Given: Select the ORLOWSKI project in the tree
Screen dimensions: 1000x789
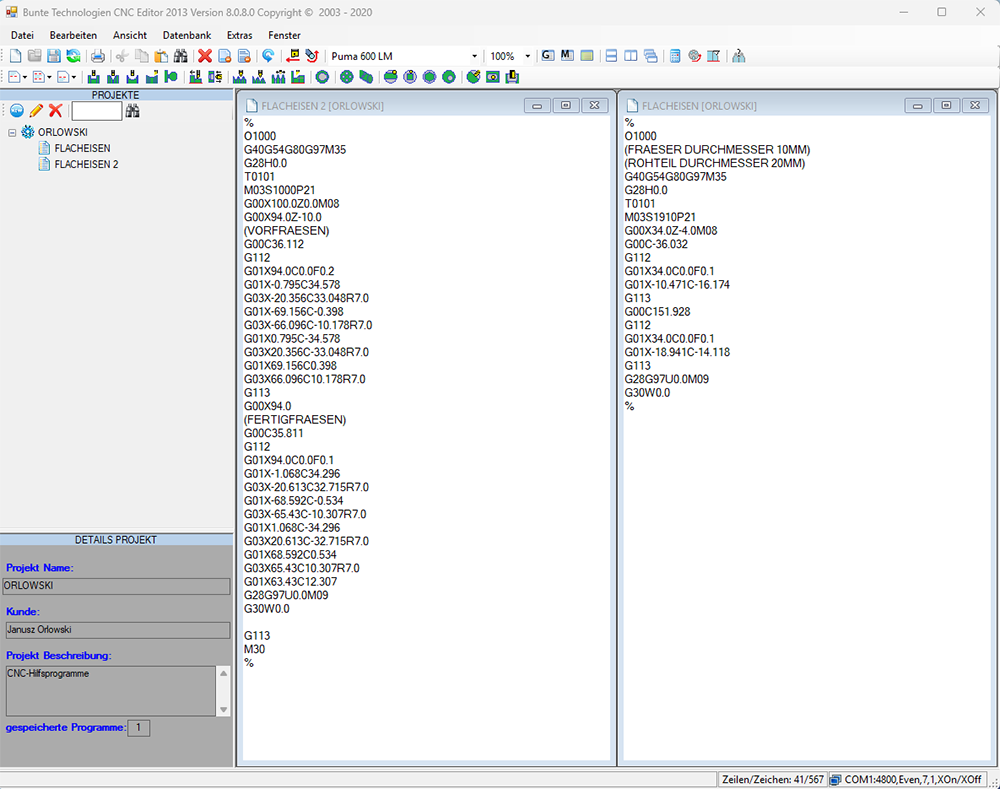Looking at the screenshot, I should pos(62,132).
